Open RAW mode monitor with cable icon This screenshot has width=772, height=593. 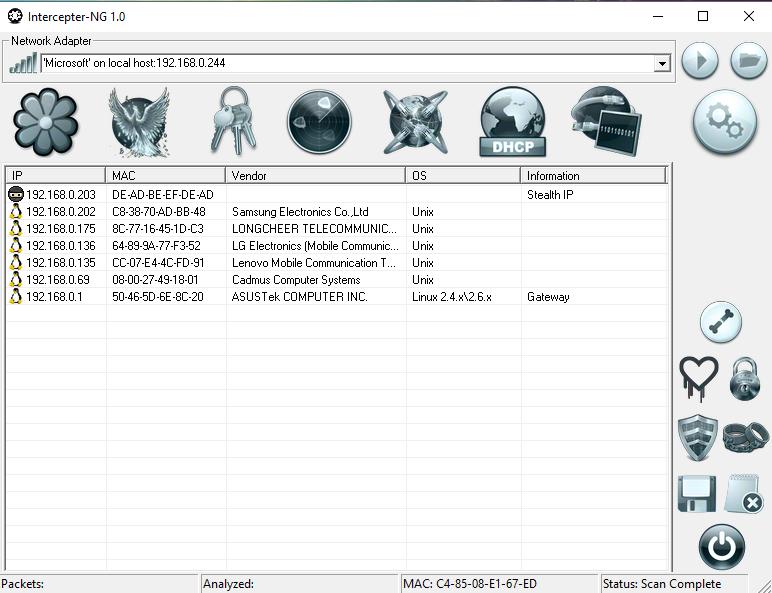click(606, 121)
